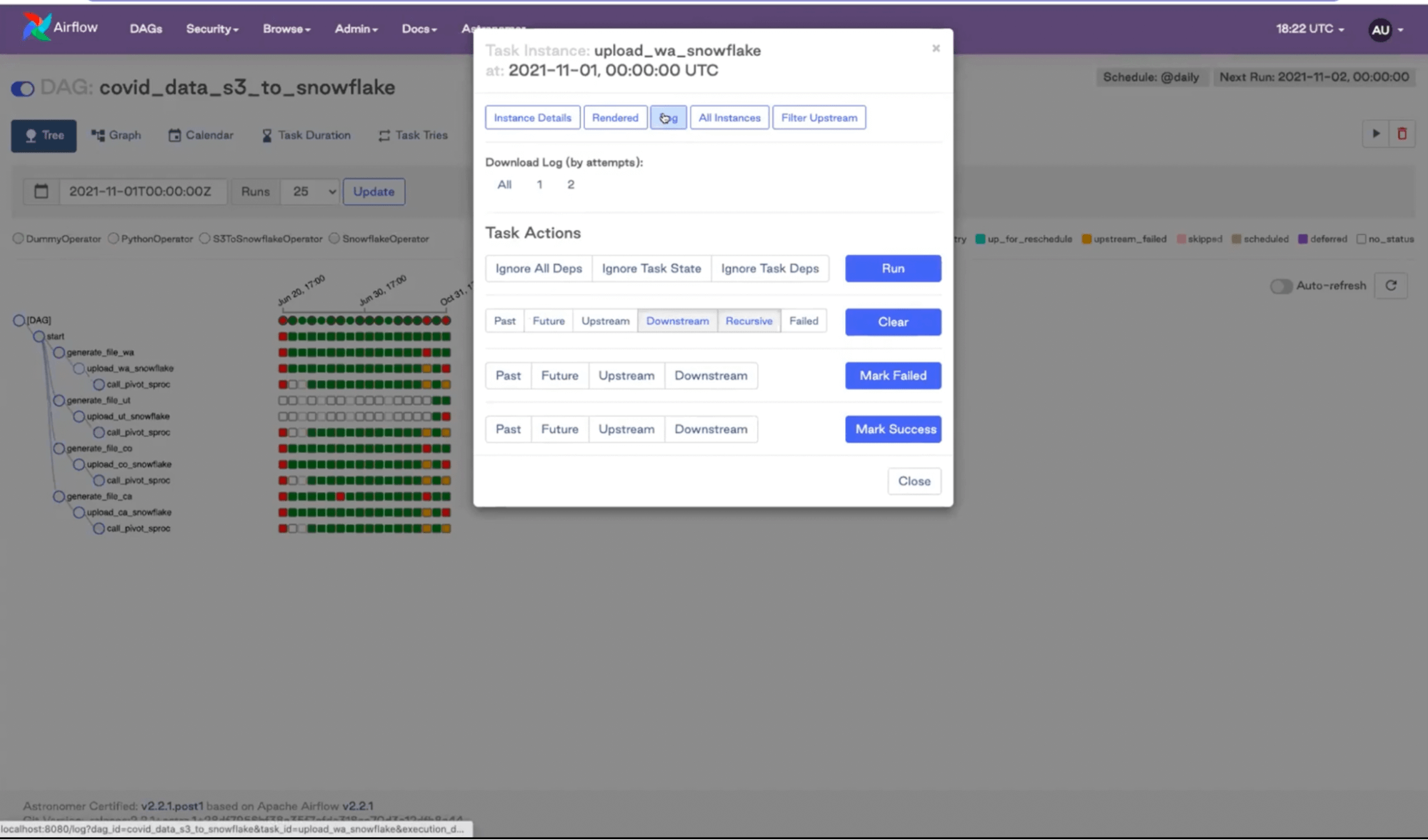Click the calendar date picker icon
This screenshot has width=1428, height=840.
click(41, 191)
